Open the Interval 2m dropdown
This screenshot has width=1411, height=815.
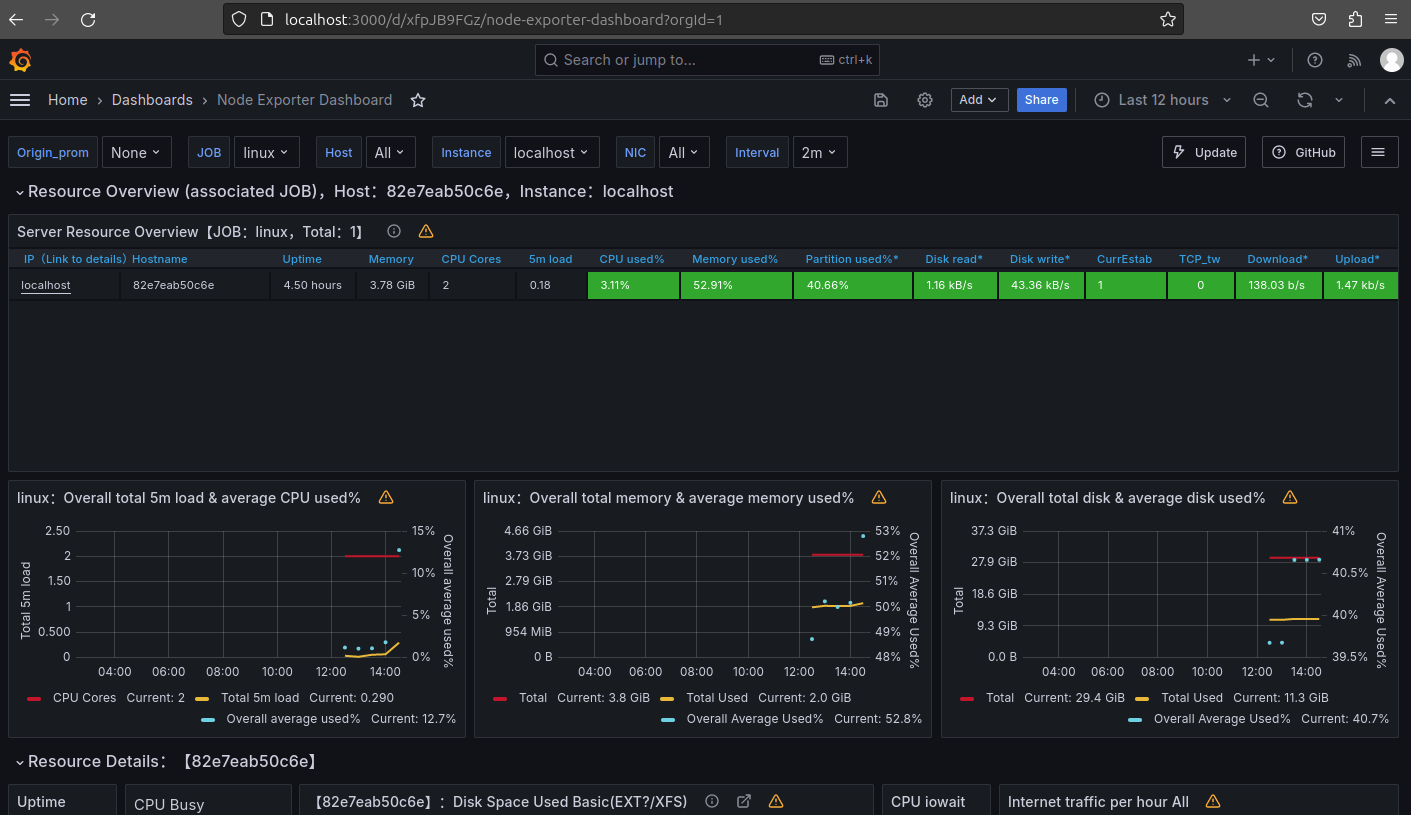tap(820, 153)
